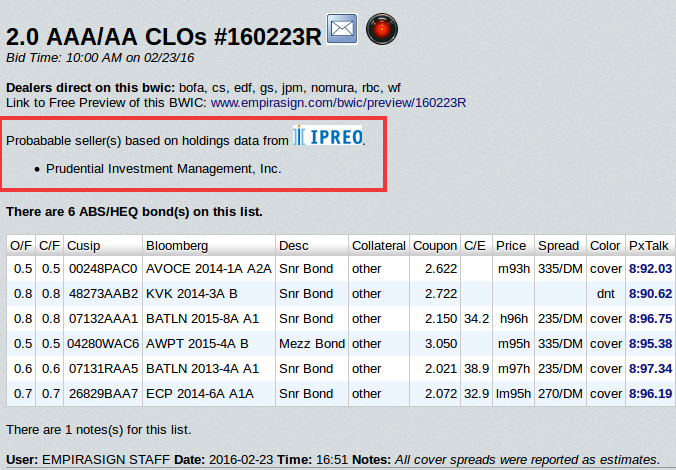676x470 pixels.
Task: Click the C/F column header
Action: tap(50, 245)
